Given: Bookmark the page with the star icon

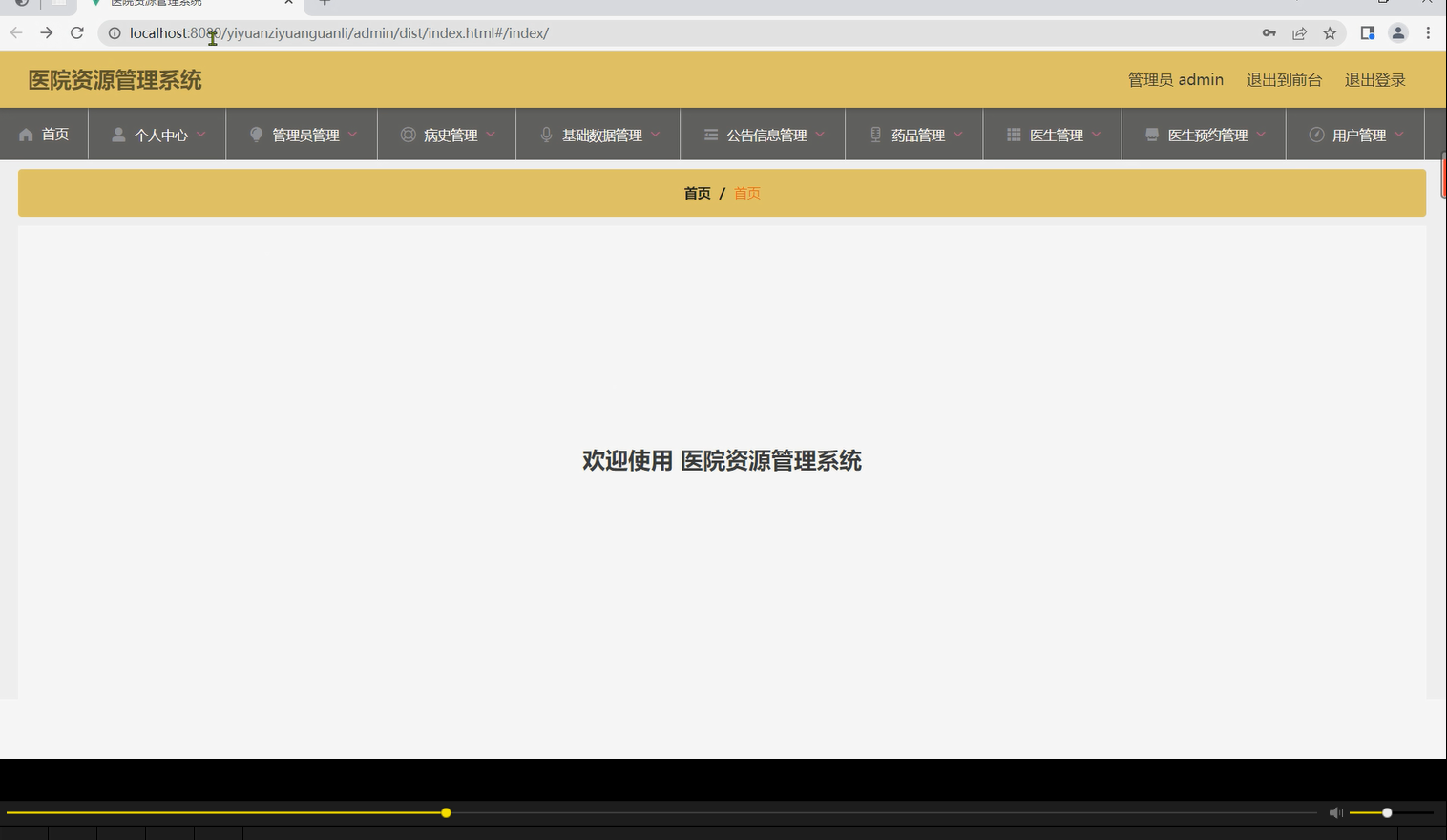Looking at the screenshot, I should 1330,33.
